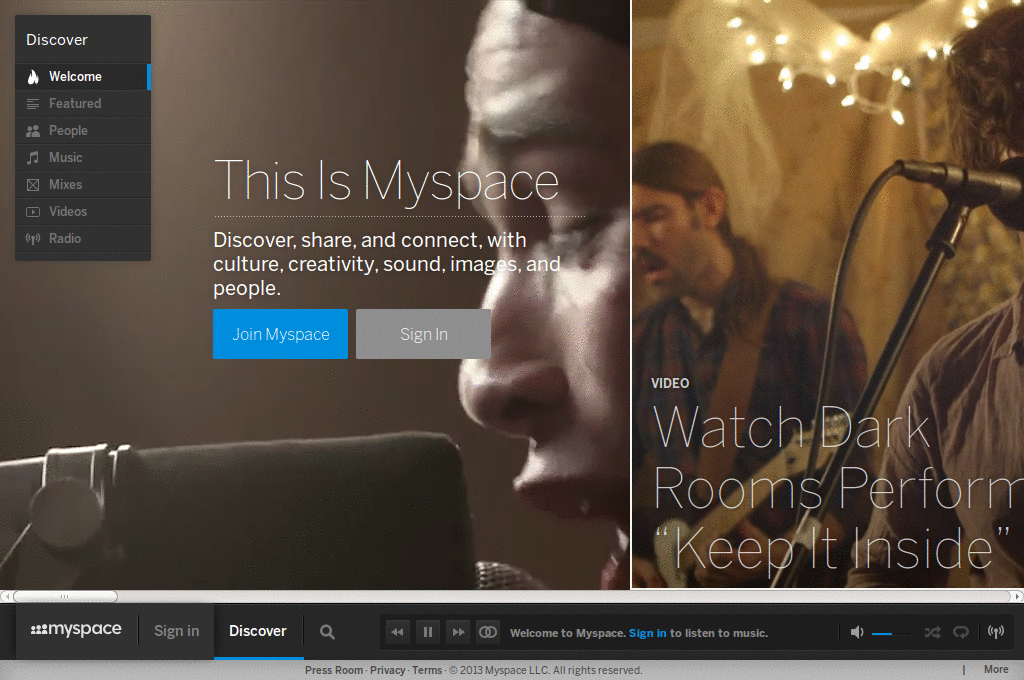Image resolution: width=1024 pixels, height=680 pixels.
Task: Open the Privacy footer link
Action: (x=387, y=670)
